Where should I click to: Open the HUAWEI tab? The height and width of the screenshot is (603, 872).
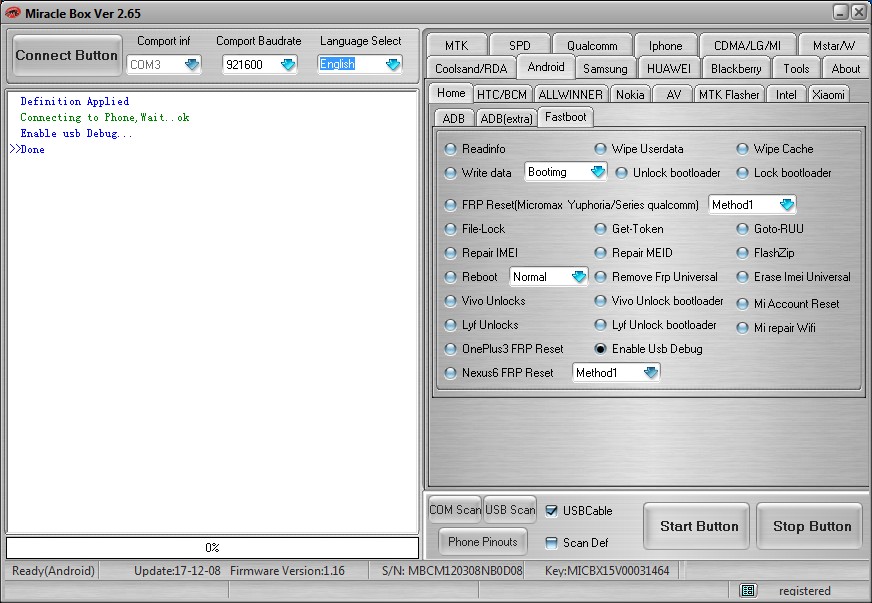tap(668, 68)
